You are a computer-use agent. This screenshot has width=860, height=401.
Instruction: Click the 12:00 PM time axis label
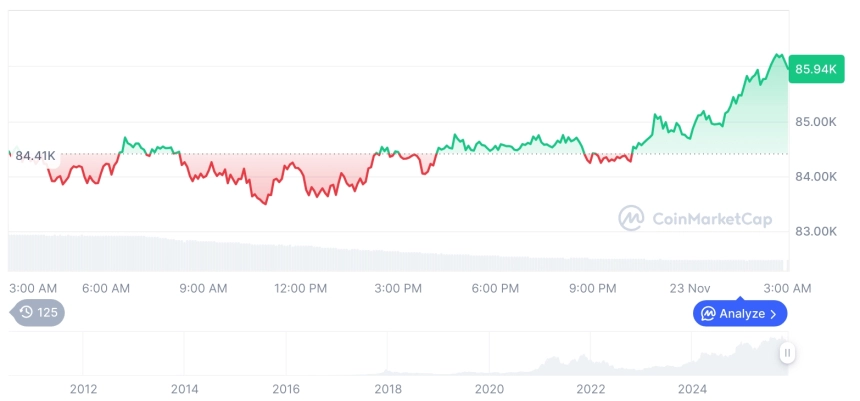tap(300, 288)
